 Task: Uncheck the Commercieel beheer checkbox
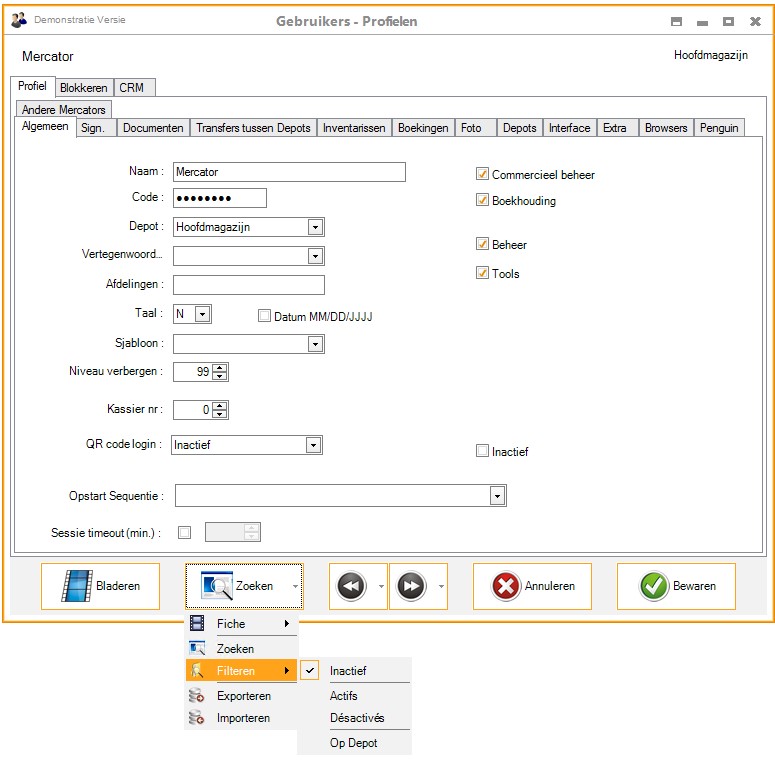[483, 175]
